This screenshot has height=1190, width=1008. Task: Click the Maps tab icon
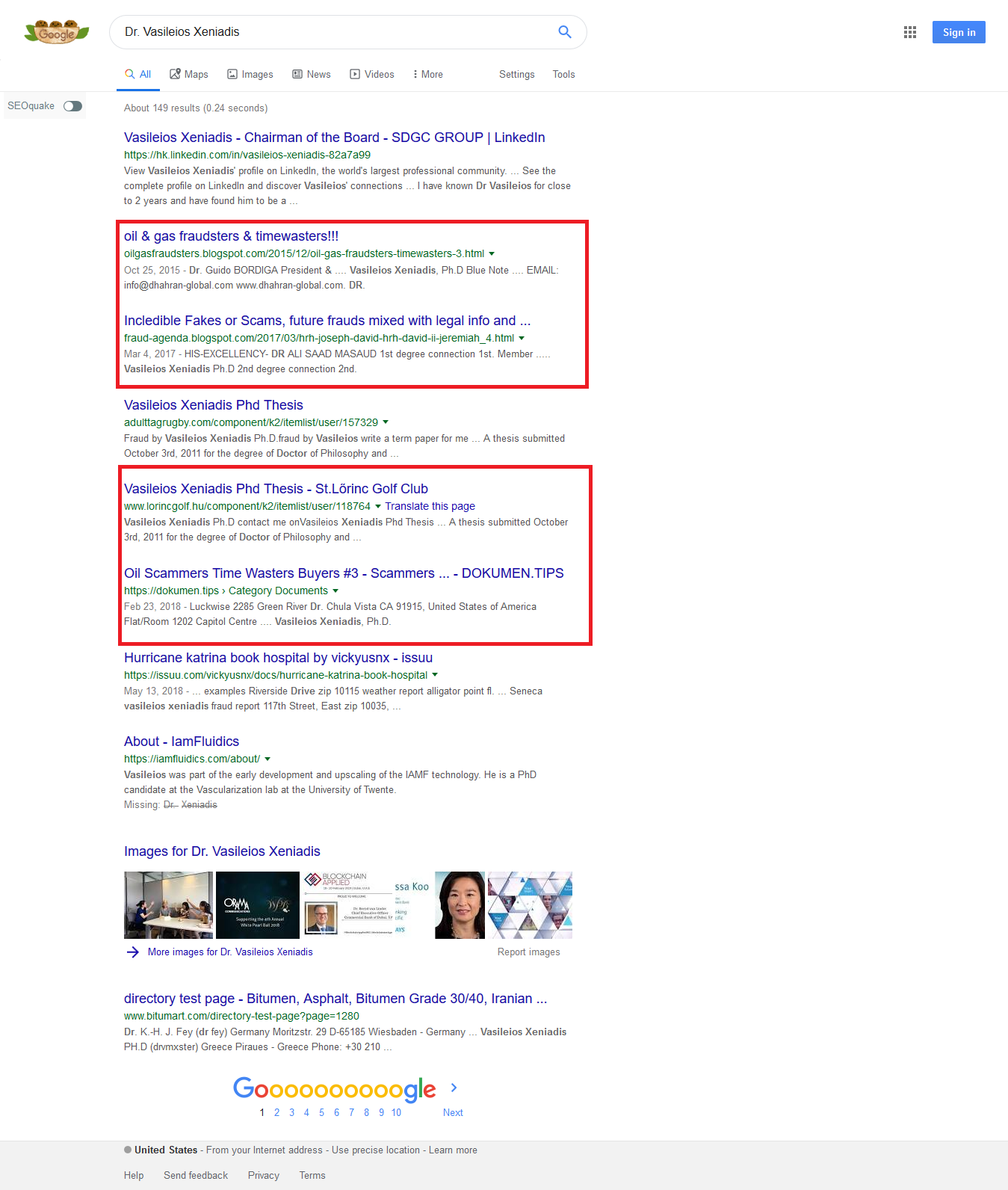[176, 74]
